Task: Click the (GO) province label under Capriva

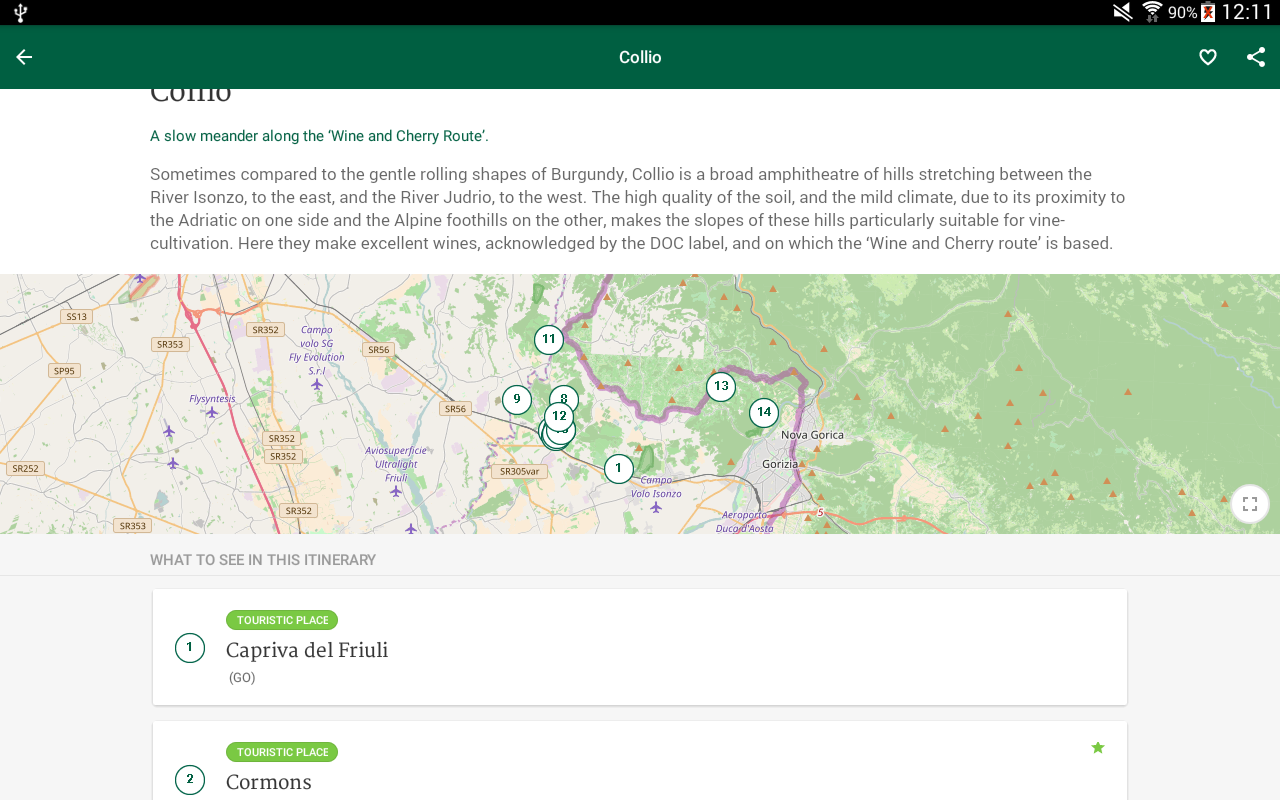Action: pos(242,678)
